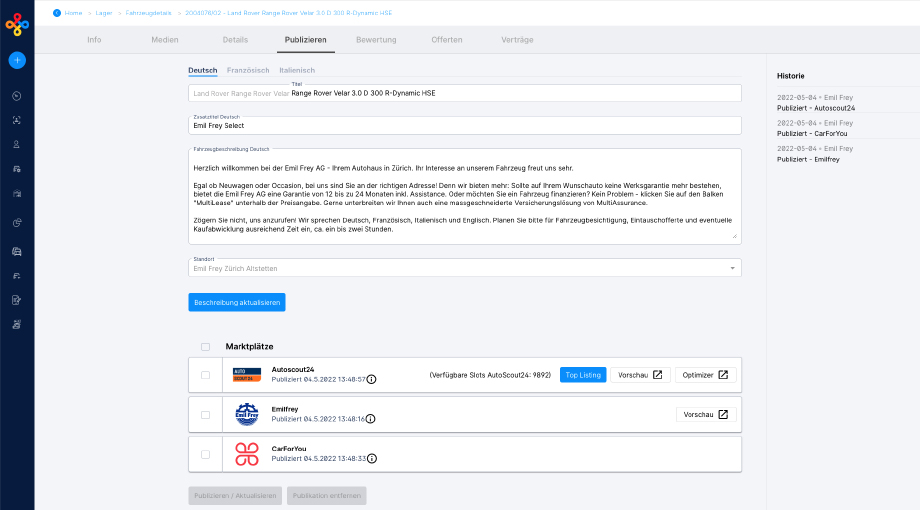This screenshot has height=510, width=920.
Task: Open the Verträge tab
Action: pos(517,40)
